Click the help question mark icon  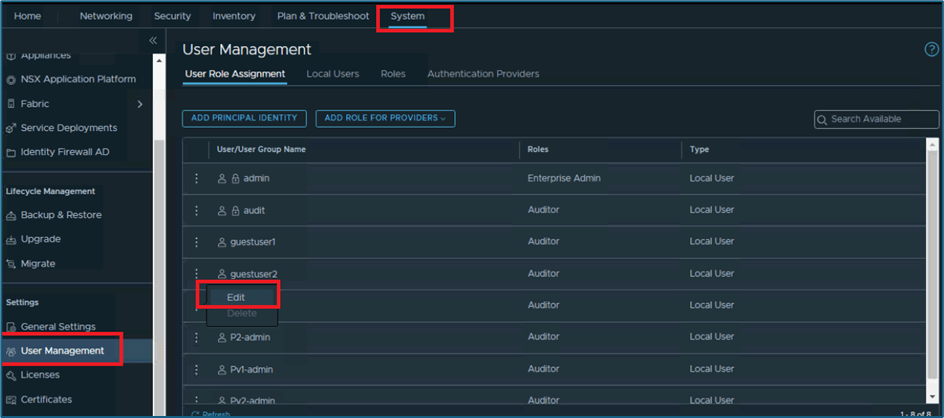[x=932, y=50]
